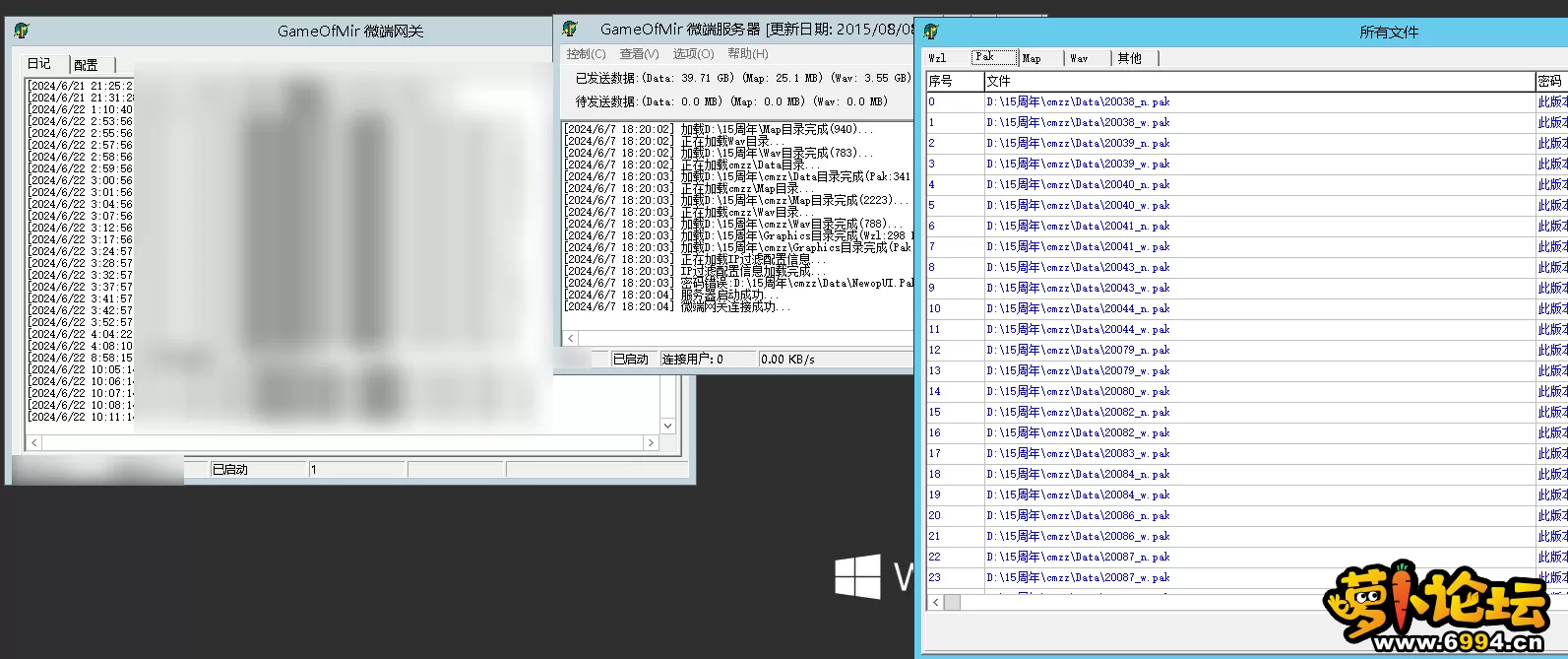Select file row 20041_w.pak
Image resolution: width=1568 pixels, height=659 pixels.
pyautogui.click(x=1246, y=246)
